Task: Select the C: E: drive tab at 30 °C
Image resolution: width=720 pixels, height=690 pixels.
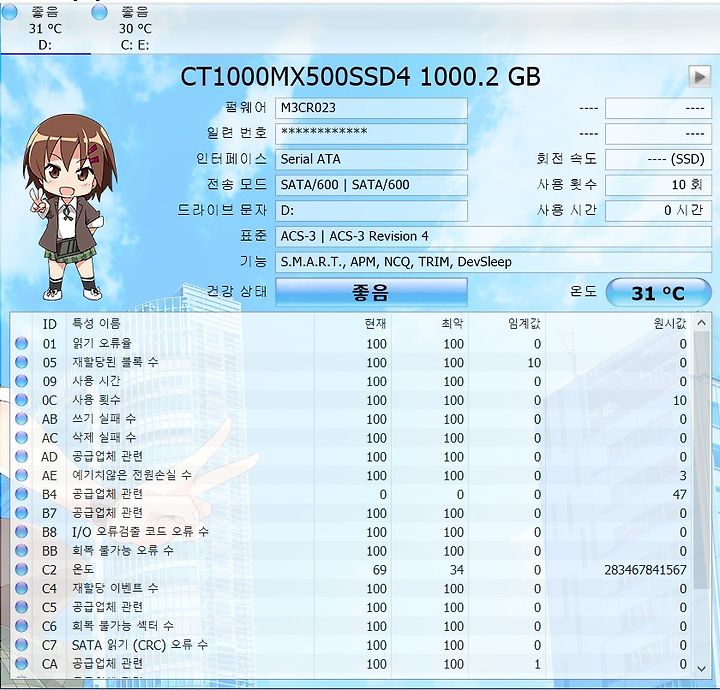Action: click(135, 28)
